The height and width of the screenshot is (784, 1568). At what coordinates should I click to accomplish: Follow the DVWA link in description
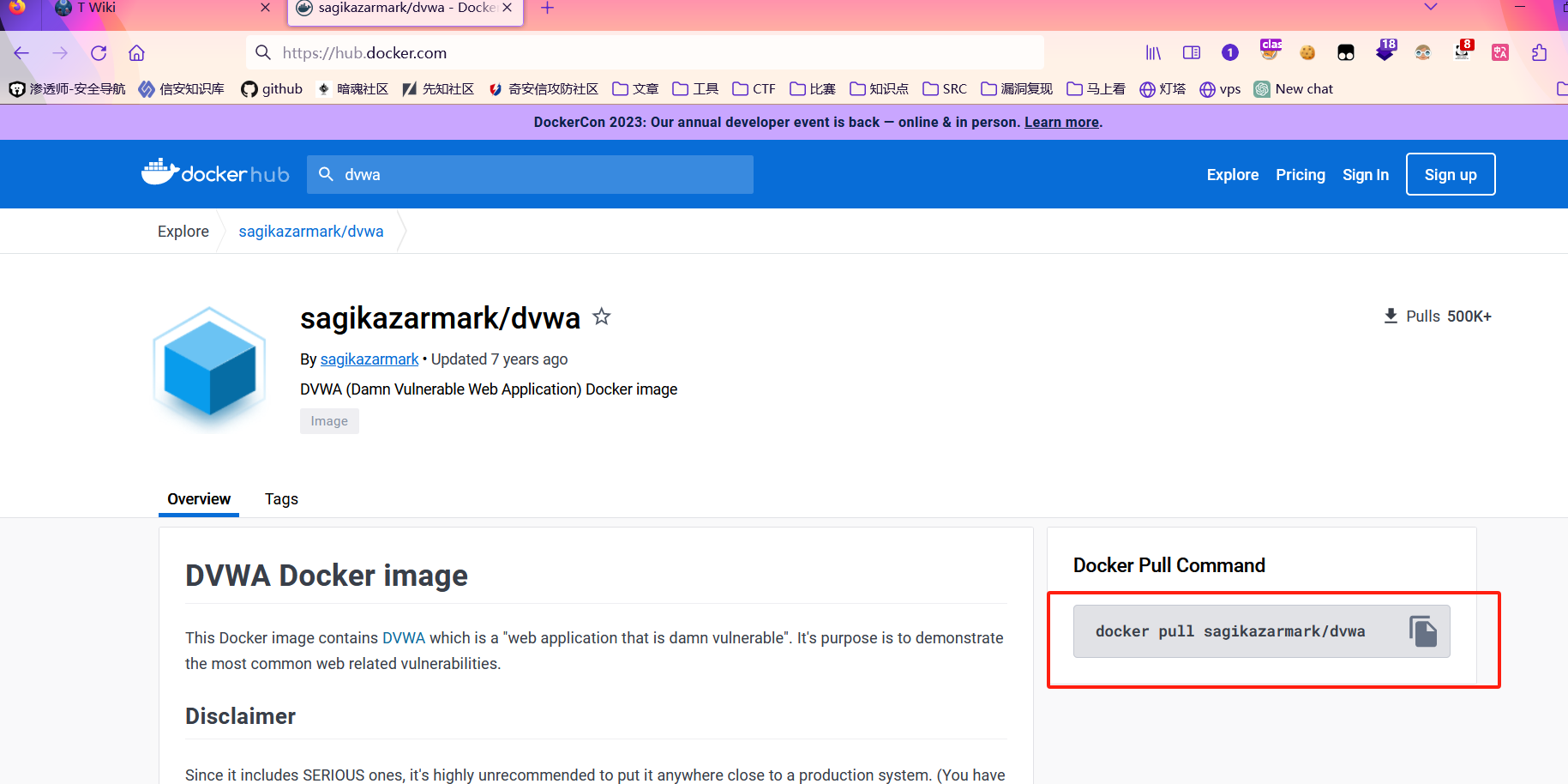(x=404, y=638)
